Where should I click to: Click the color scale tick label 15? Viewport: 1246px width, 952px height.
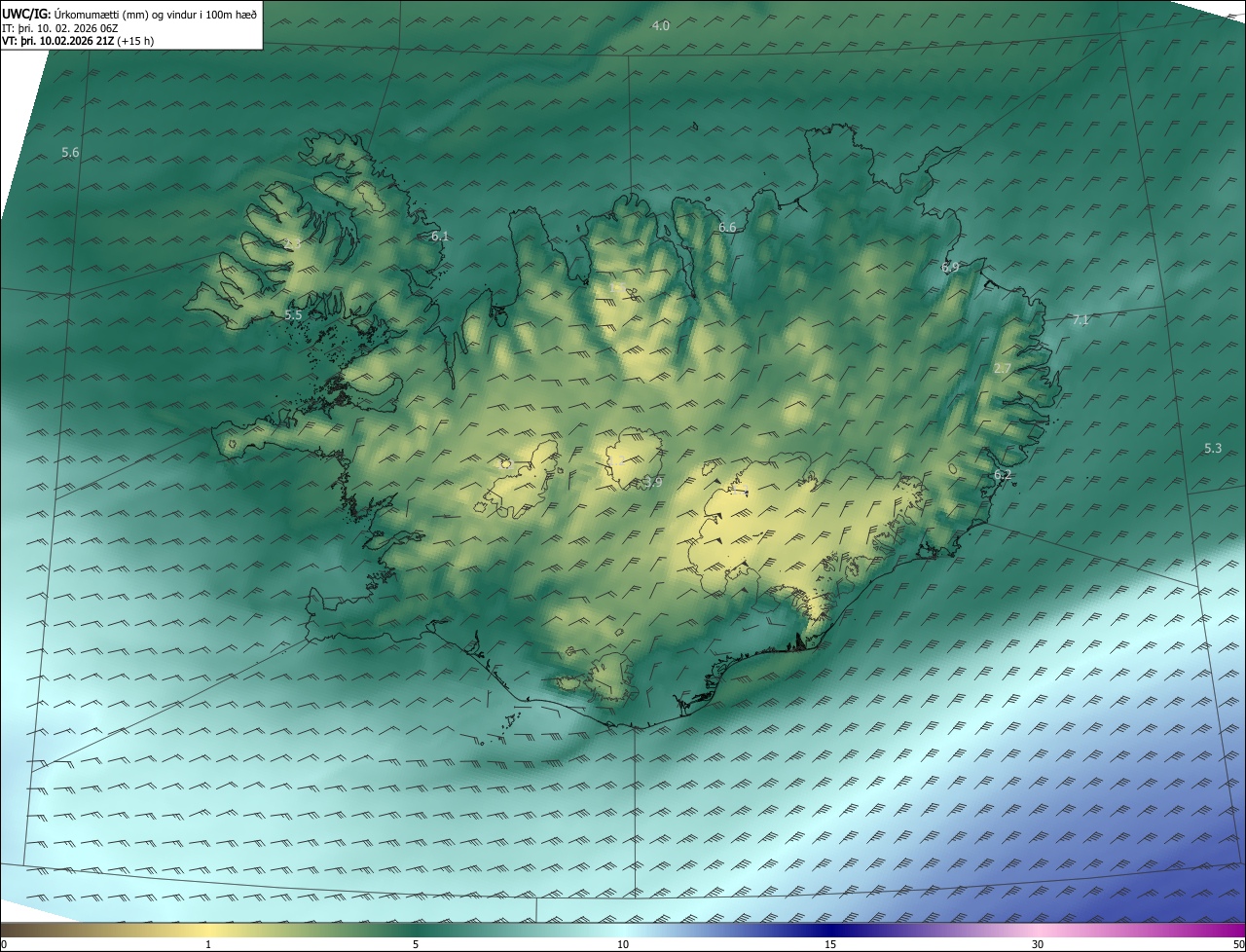(830, 944)
